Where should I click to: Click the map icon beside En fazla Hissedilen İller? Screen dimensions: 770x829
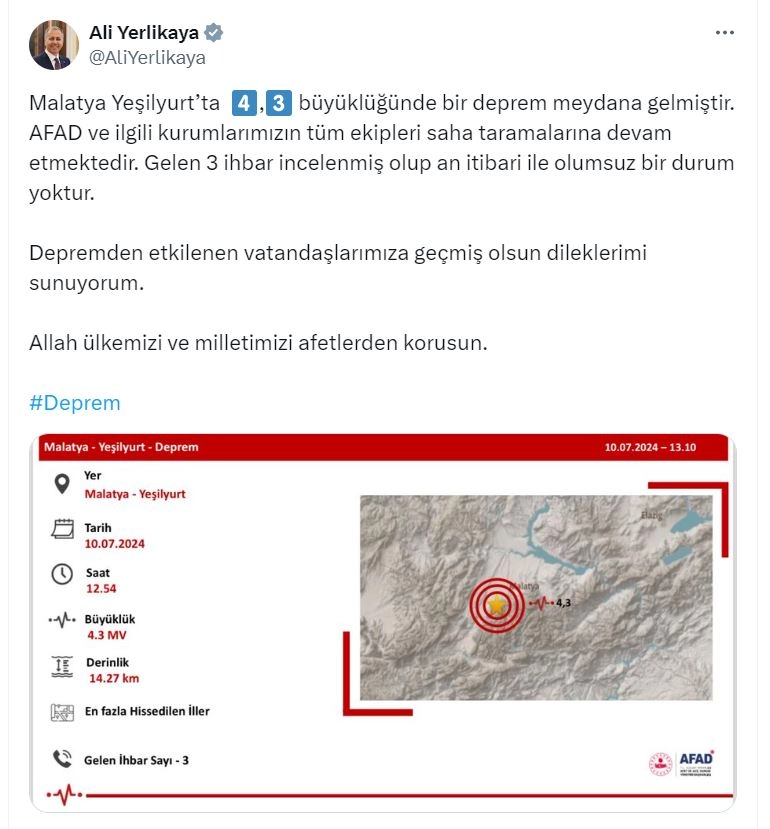tap(62, 713)
